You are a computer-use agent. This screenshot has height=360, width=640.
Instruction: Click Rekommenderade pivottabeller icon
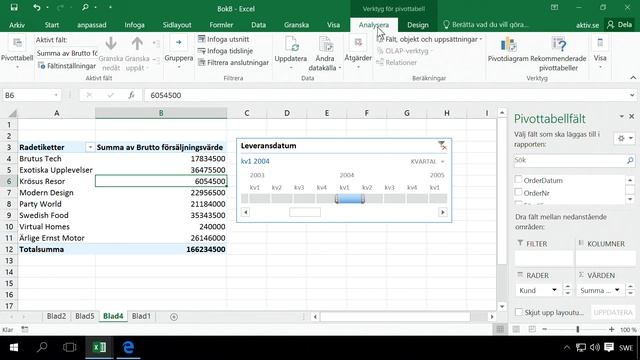[x=558, y=44]
